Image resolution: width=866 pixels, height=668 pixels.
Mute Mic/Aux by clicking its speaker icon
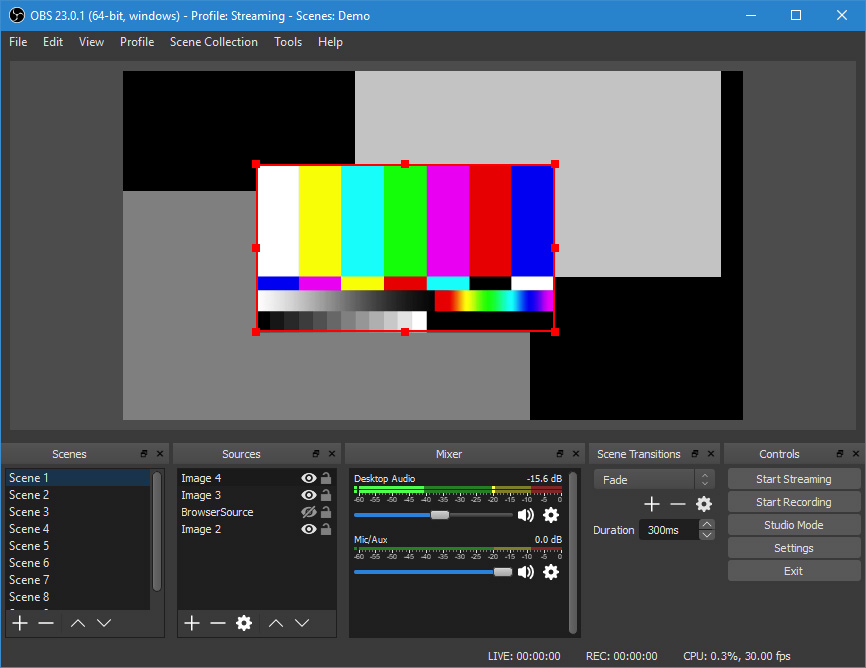[525, 572]
